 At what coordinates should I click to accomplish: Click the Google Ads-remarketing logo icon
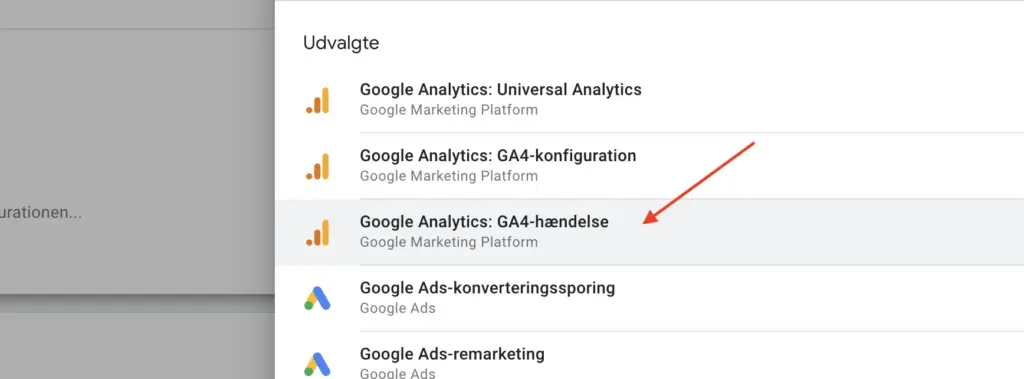pyautogui.click(x=317, y=364)
